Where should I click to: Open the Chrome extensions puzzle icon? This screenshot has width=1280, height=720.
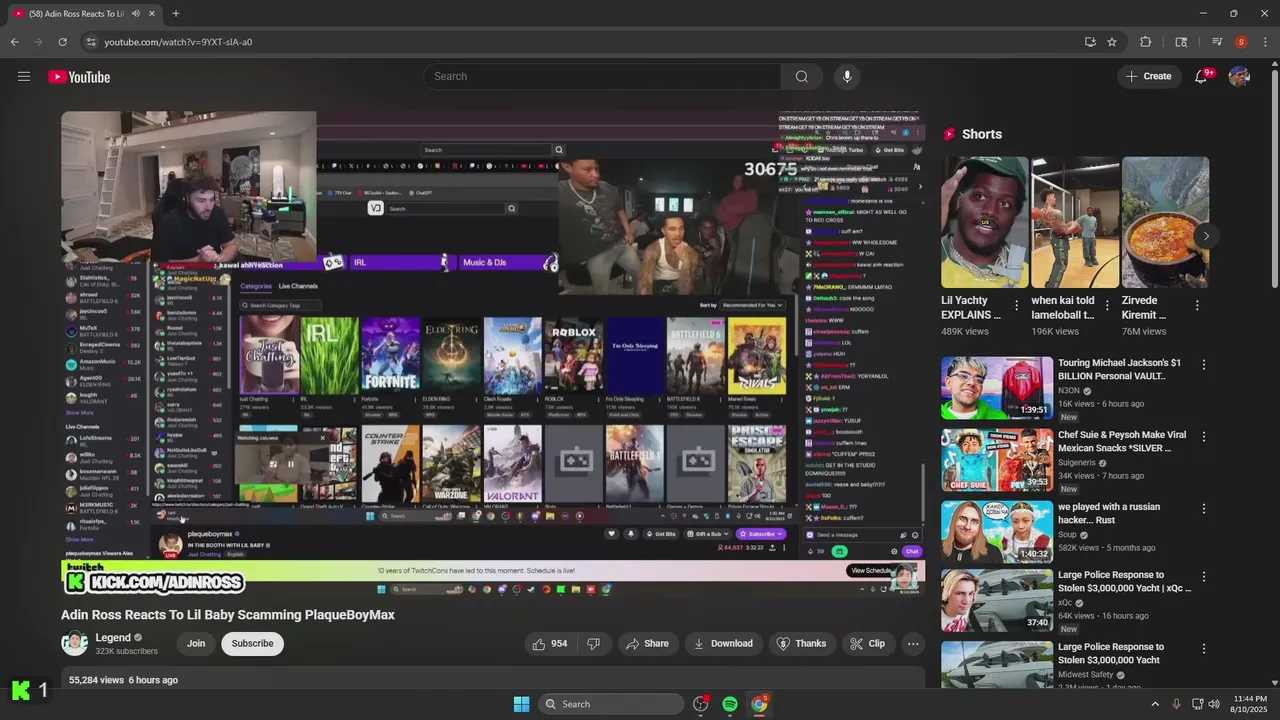point(1146,42)
